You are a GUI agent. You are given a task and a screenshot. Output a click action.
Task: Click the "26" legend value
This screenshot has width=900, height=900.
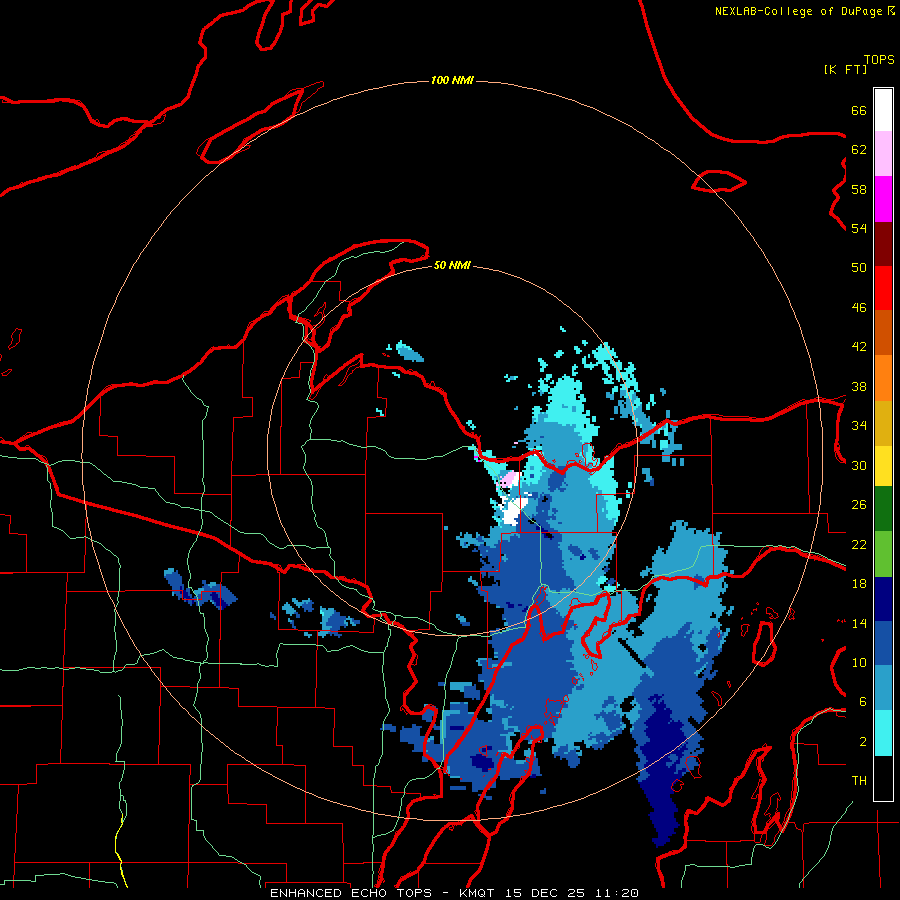(x=859, y=505)
